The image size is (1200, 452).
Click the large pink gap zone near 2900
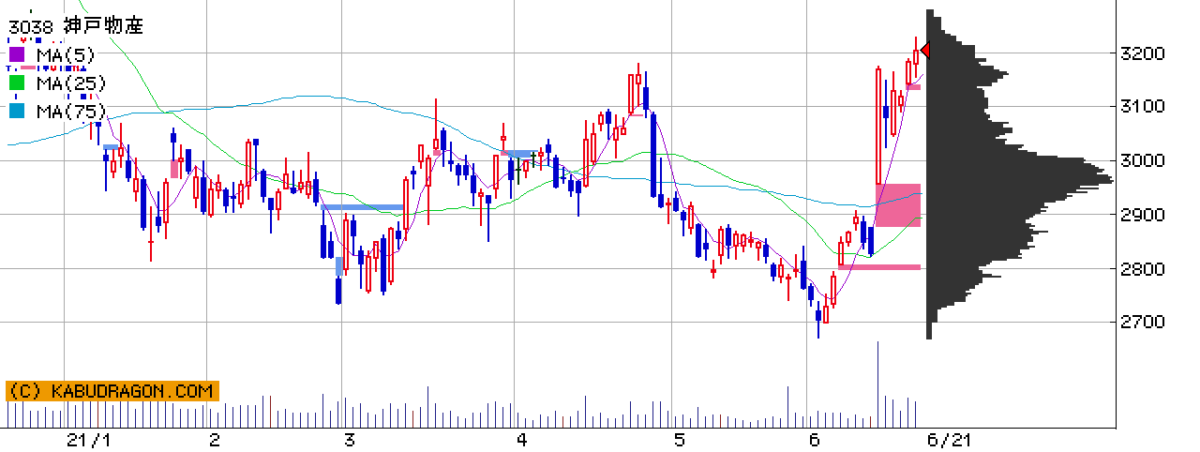898,205
